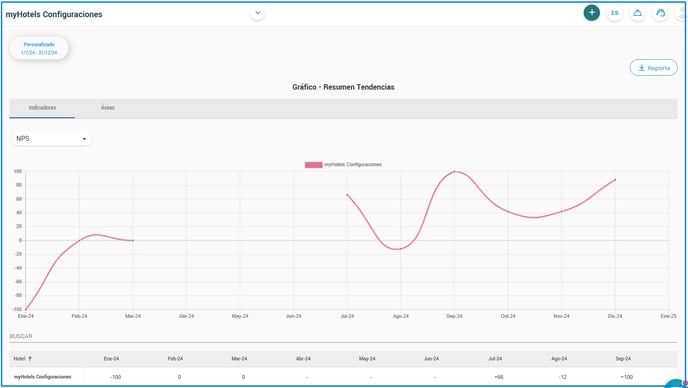
Task: Open the service bell notifications icon
Action: [638, 13]
